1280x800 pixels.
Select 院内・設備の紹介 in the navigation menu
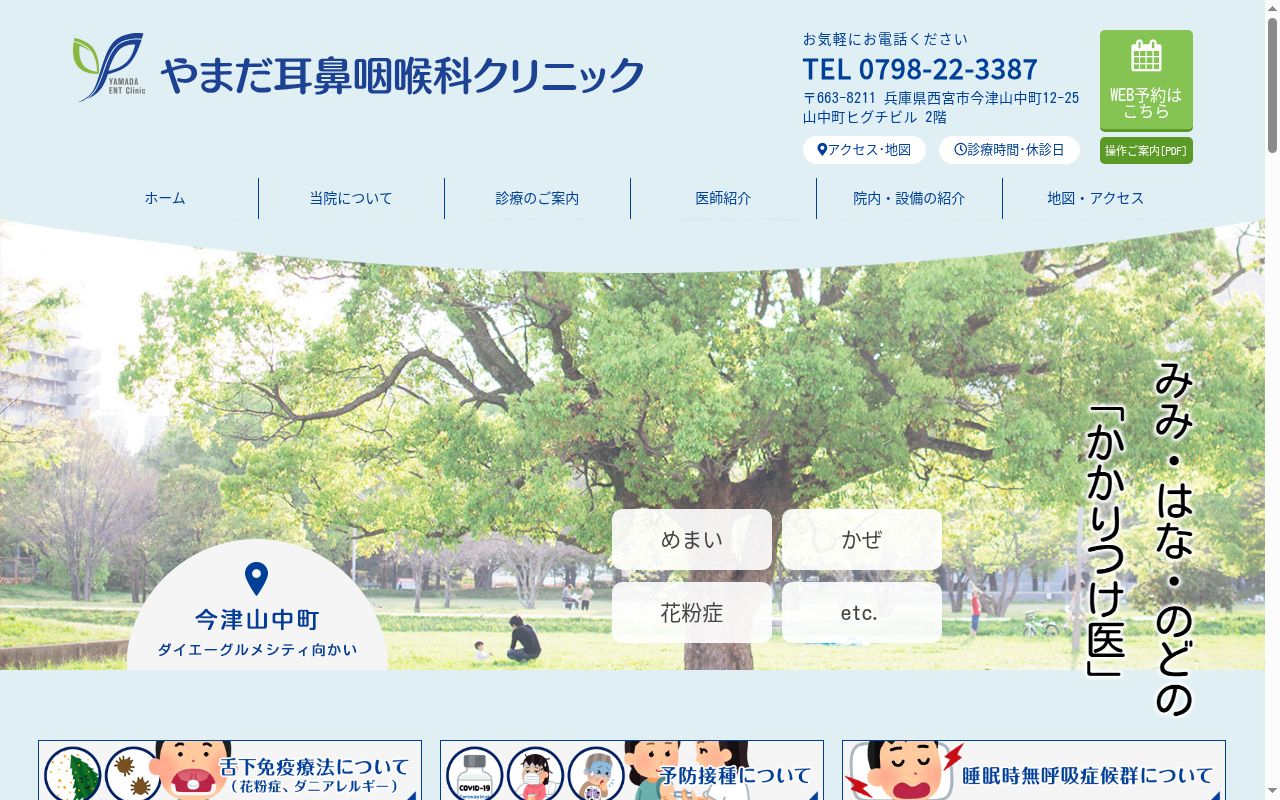tap(909, 198)
